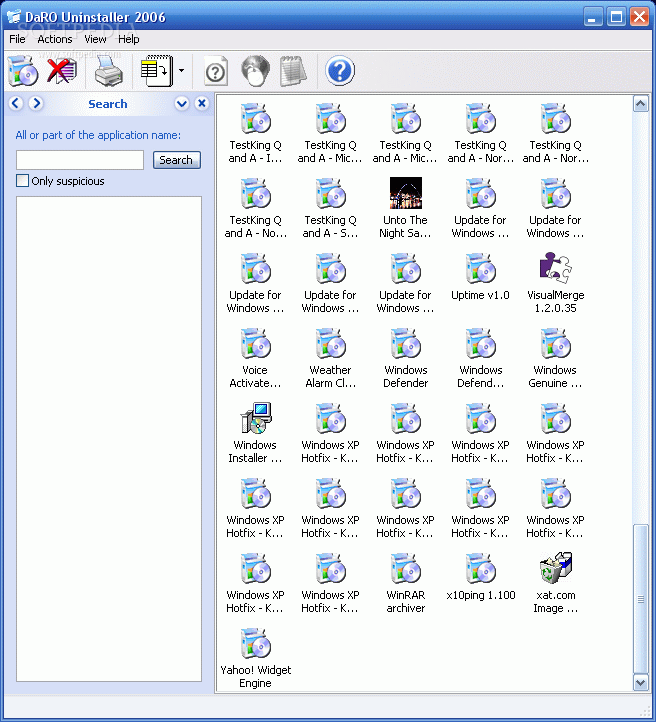Click the notepad toolbar icon
The height and width of the screenshot is (722, 656).
tap(293, 71)
